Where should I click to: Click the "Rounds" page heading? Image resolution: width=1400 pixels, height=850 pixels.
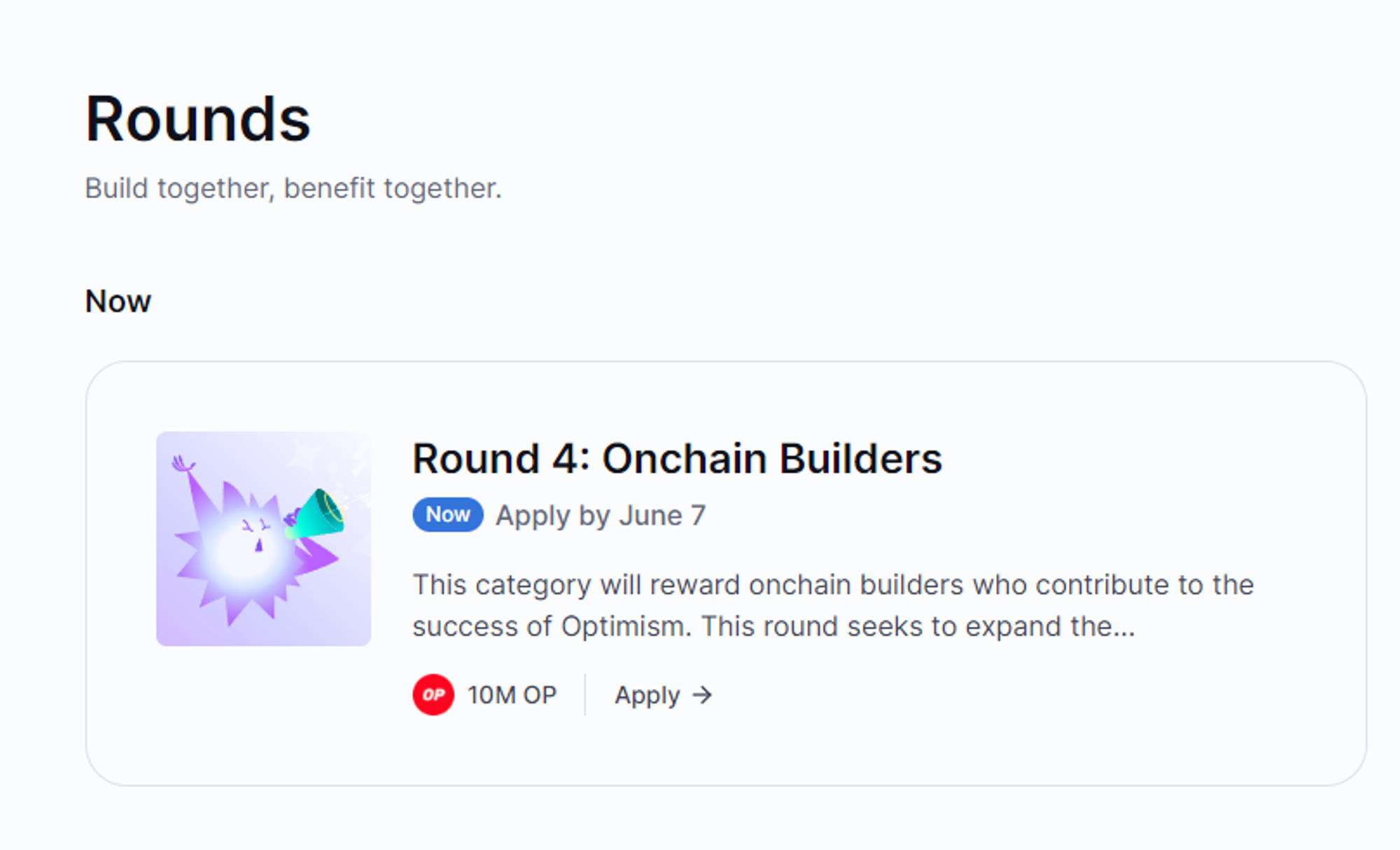click(197, 119)
